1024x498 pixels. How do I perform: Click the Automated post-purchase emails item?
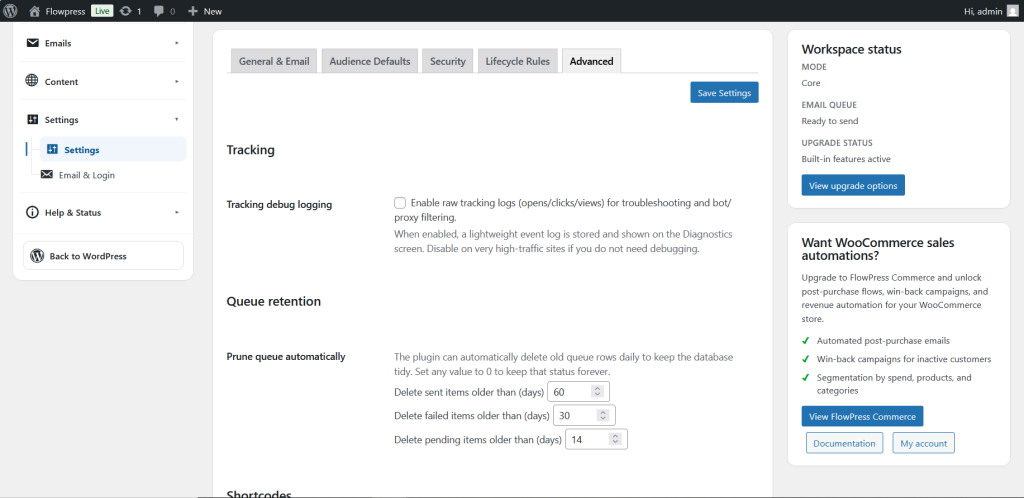(x=884, y=341)
